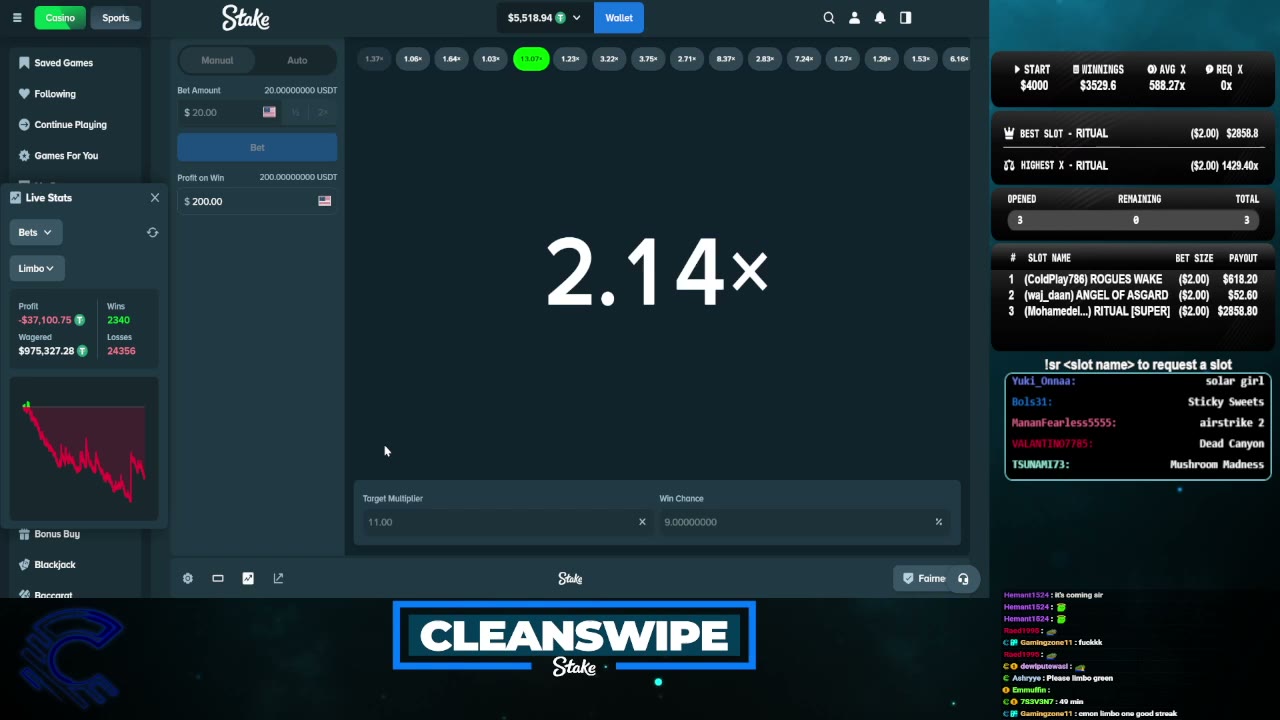Click the currency flag in the Bet Amount field
The image size is (1280, 720).
269,112
